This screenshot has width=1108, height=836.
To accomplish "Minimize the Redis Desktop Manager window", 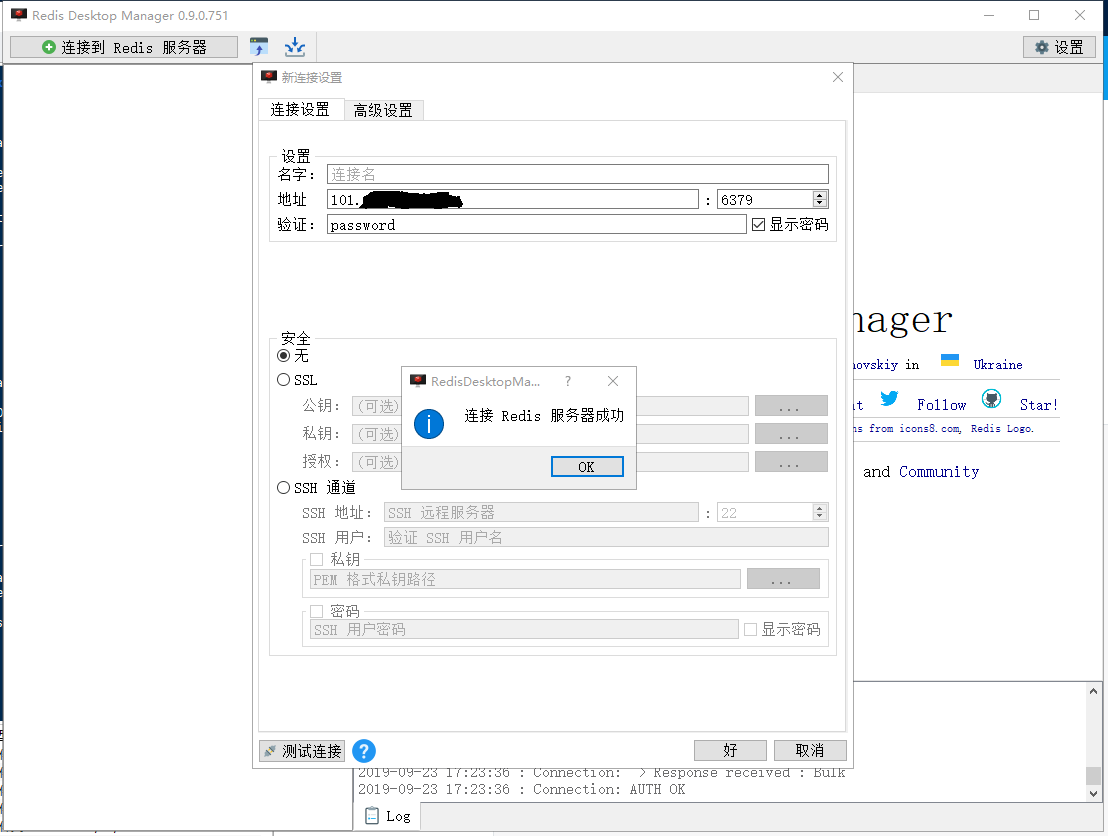I will point(989,15).
